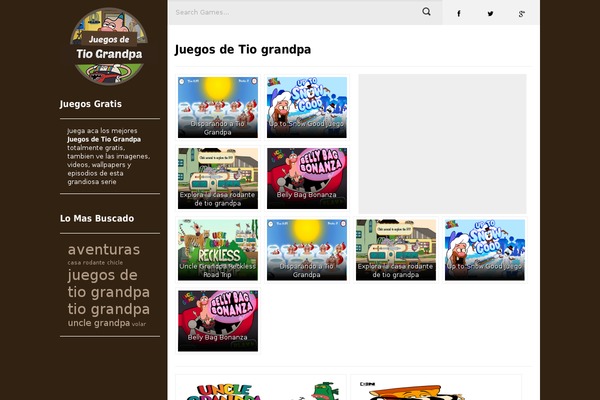Click the juegos de tio grandpa tag
Screen dimensions: 600x400
(x=109, y=283)
